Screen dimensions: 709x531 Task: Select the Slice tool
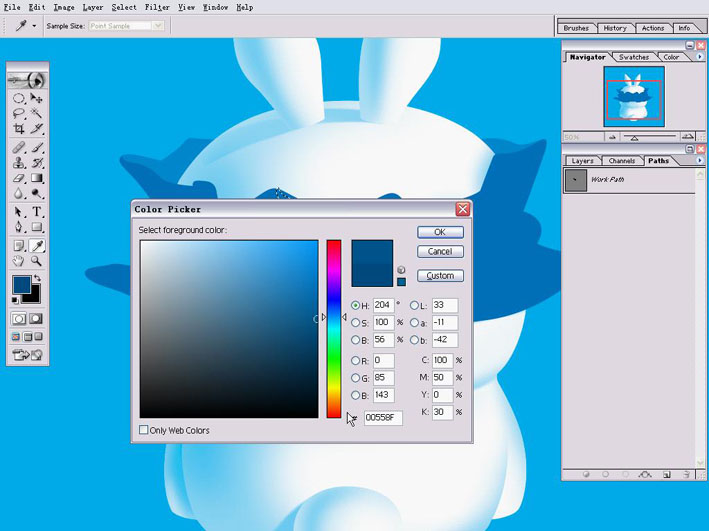(x=37, y=128)
